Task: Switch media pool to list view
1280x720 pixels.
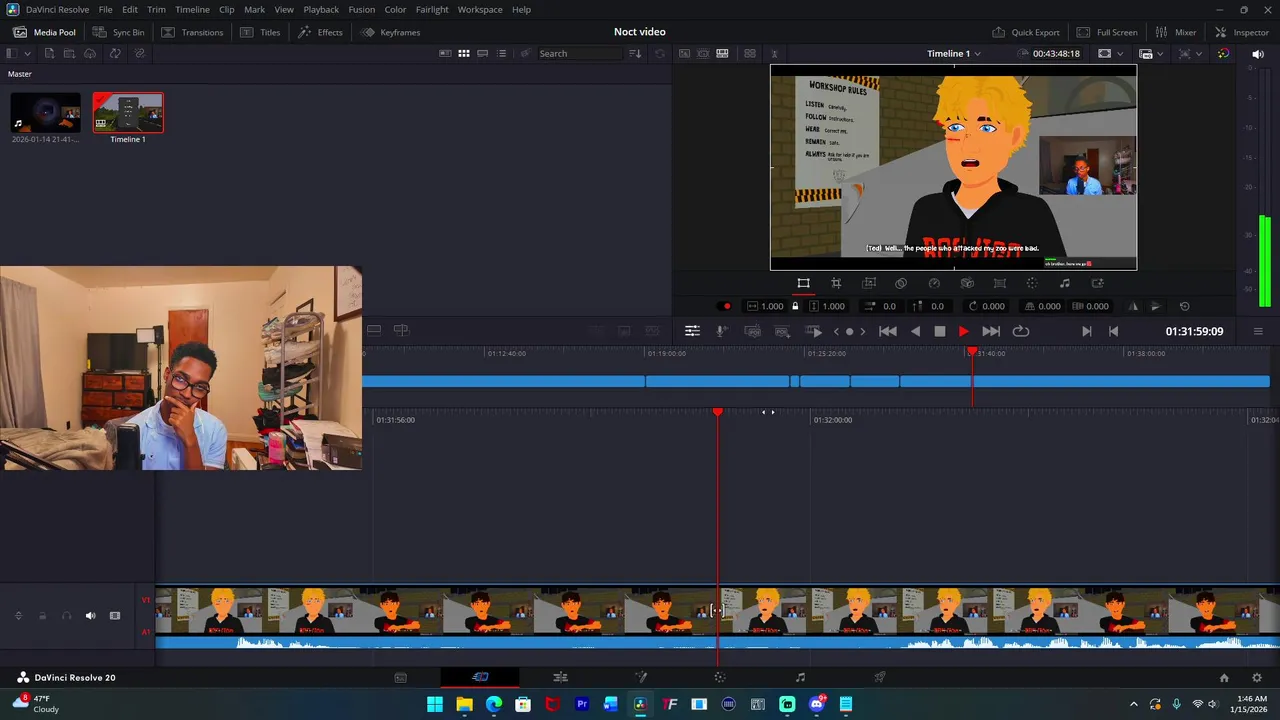Action: (502, 53)
